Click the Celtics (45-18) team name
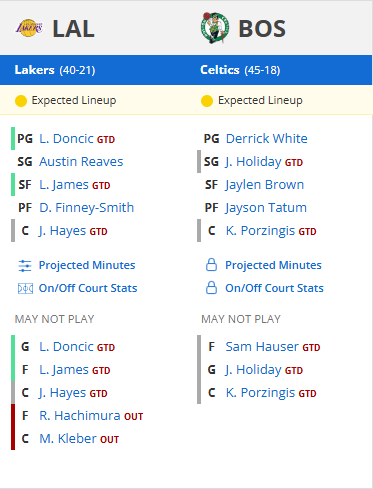Viewport: 373px width, 489px height. click(240, 70)
